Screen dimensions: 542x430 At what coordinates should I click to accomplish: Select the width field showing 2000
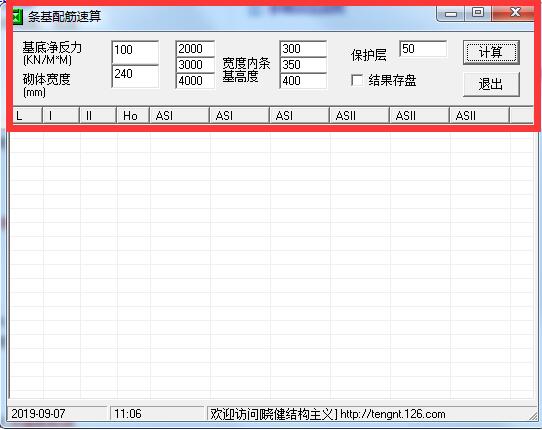click(x=195, y=49)
